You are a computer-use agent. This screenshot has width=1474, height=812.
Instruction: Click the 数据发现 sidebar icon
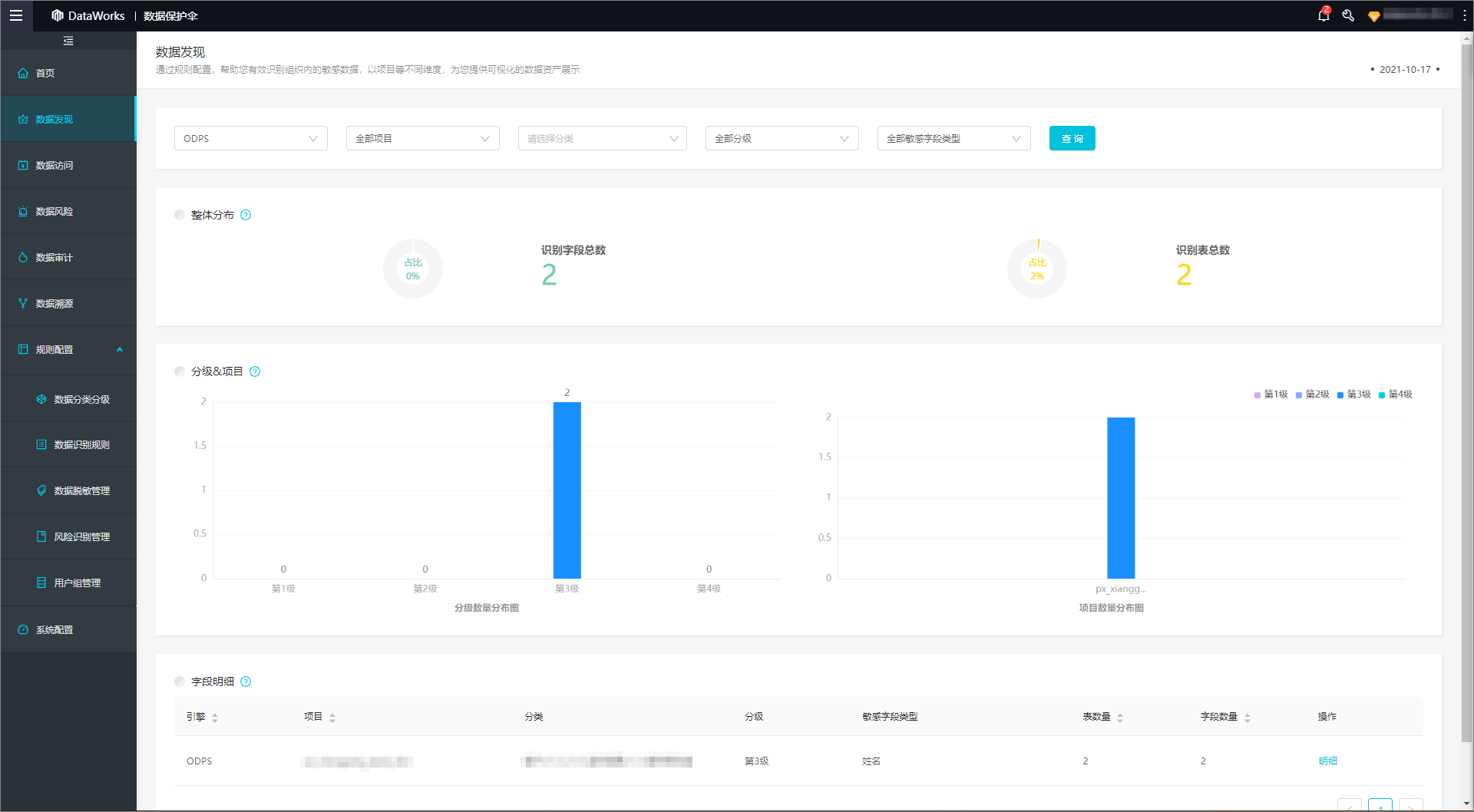pyautogui.click(x=23, y=119)
